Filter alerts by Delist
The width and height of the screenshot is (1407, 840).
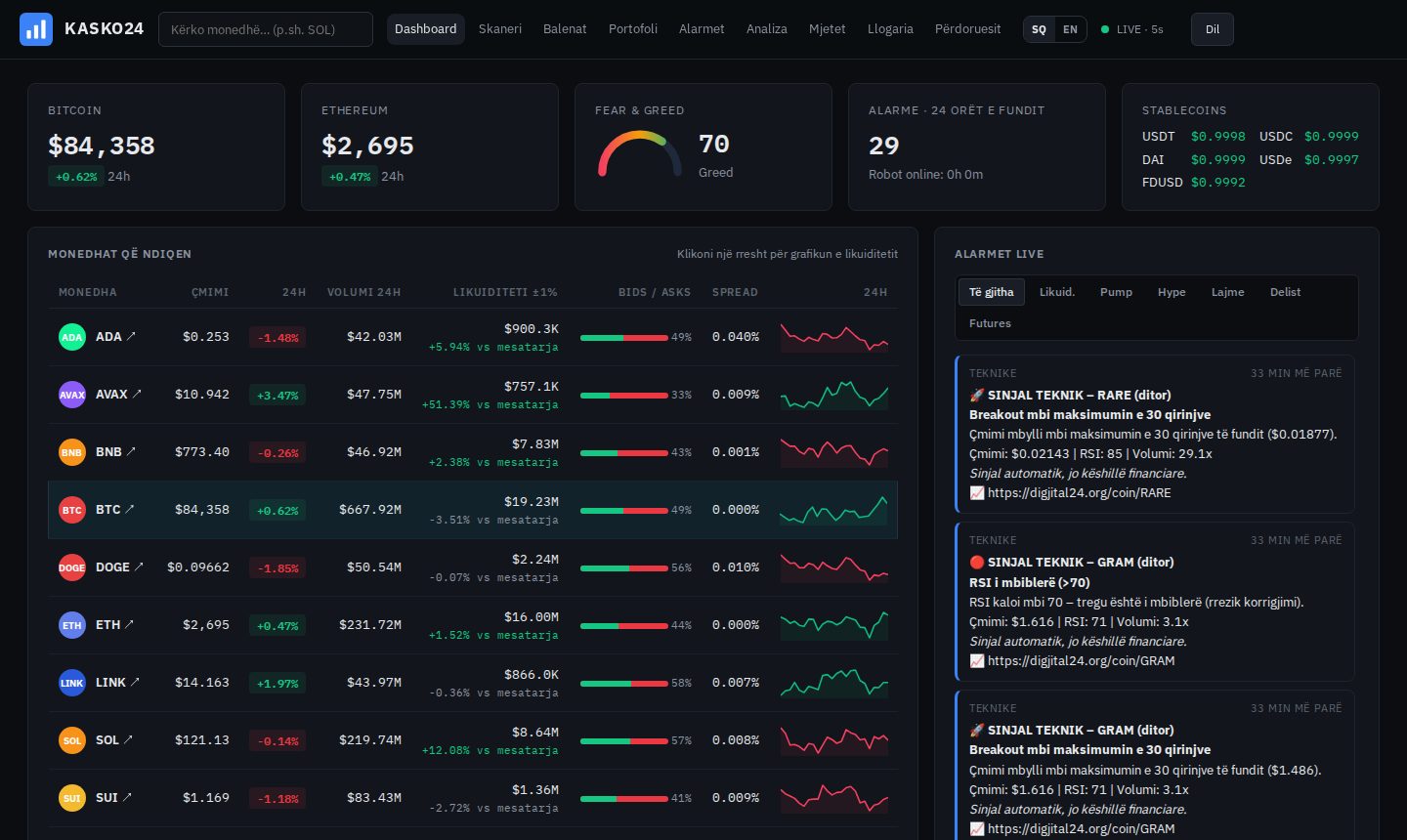(x=1285, y=292)
